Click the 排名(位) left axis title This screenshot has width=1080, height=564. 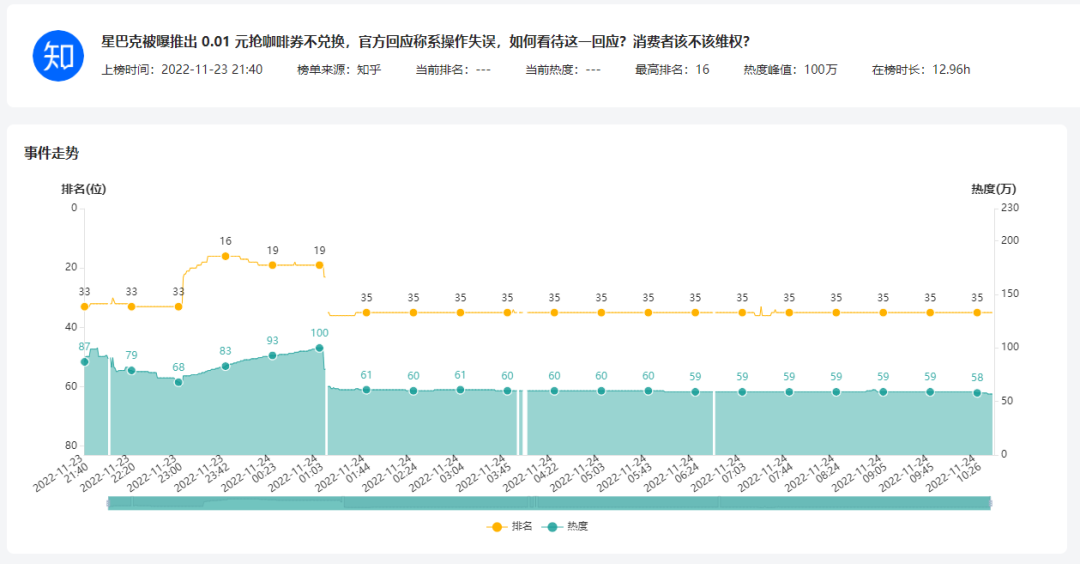(84, 189)
